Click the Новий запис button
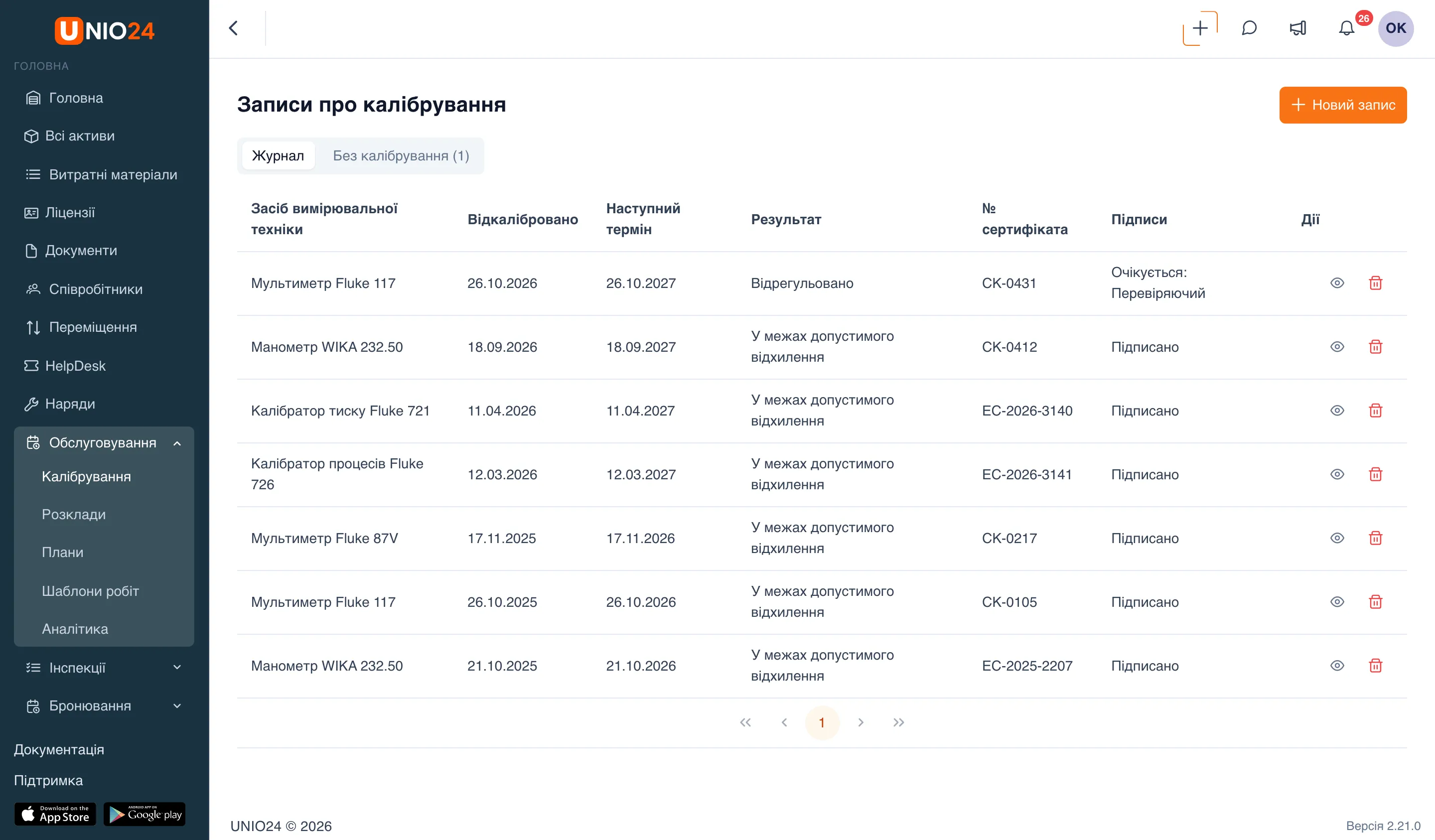The width and height of the screenshot is (1435, 840). coord(1343,105)
